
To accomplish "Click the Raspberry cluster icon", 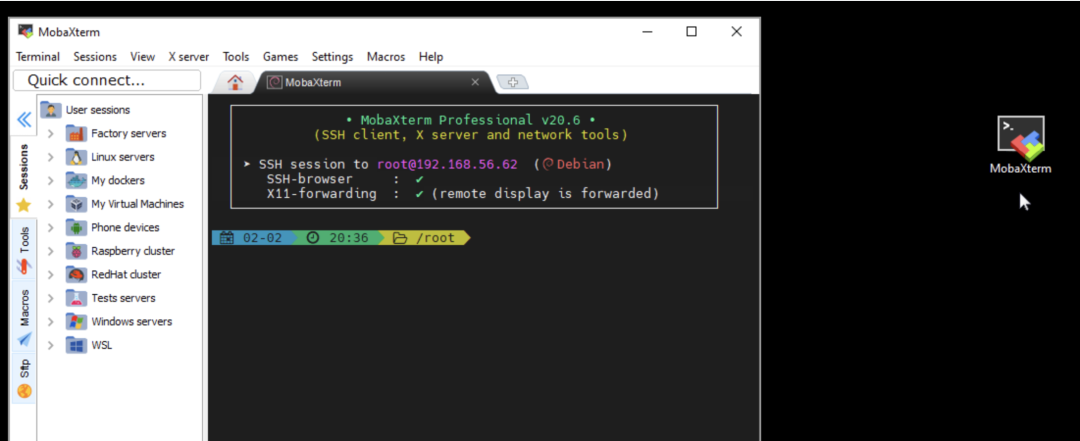I will click(x=76, y=251).
